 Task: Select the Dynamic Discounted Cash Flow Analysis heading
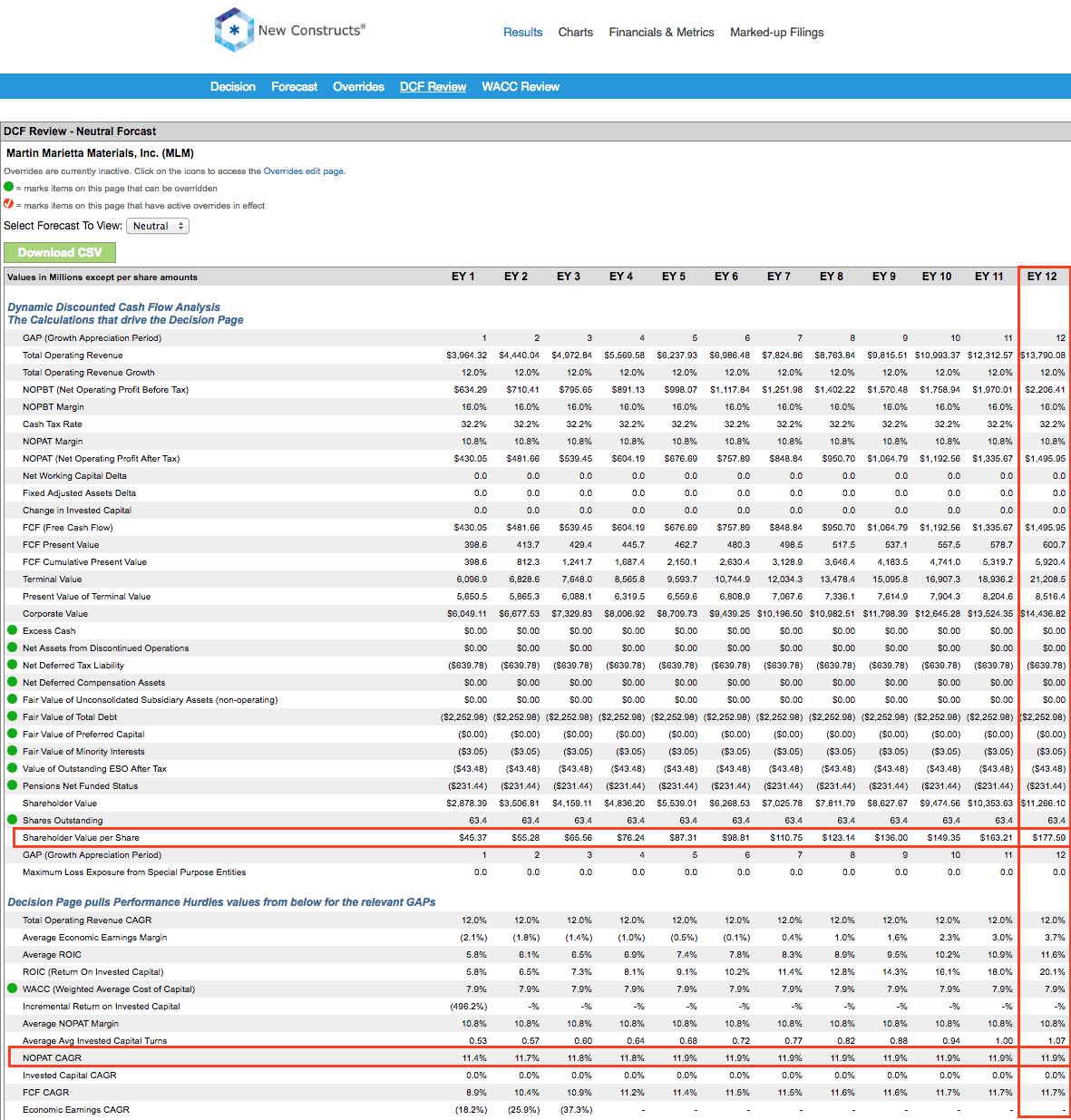(114, 307)
